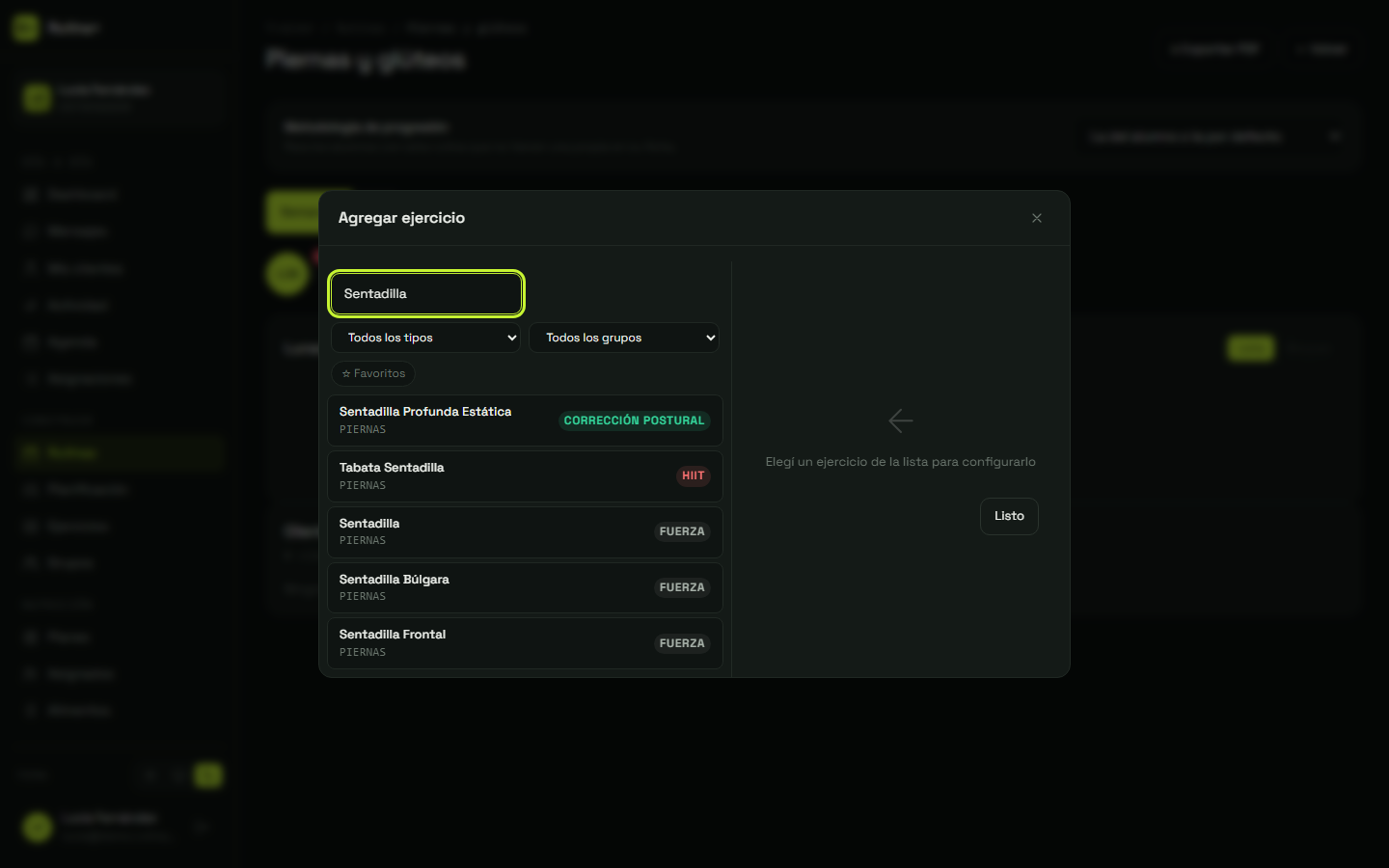Expand the Todos los grupos dropdown

624,338
